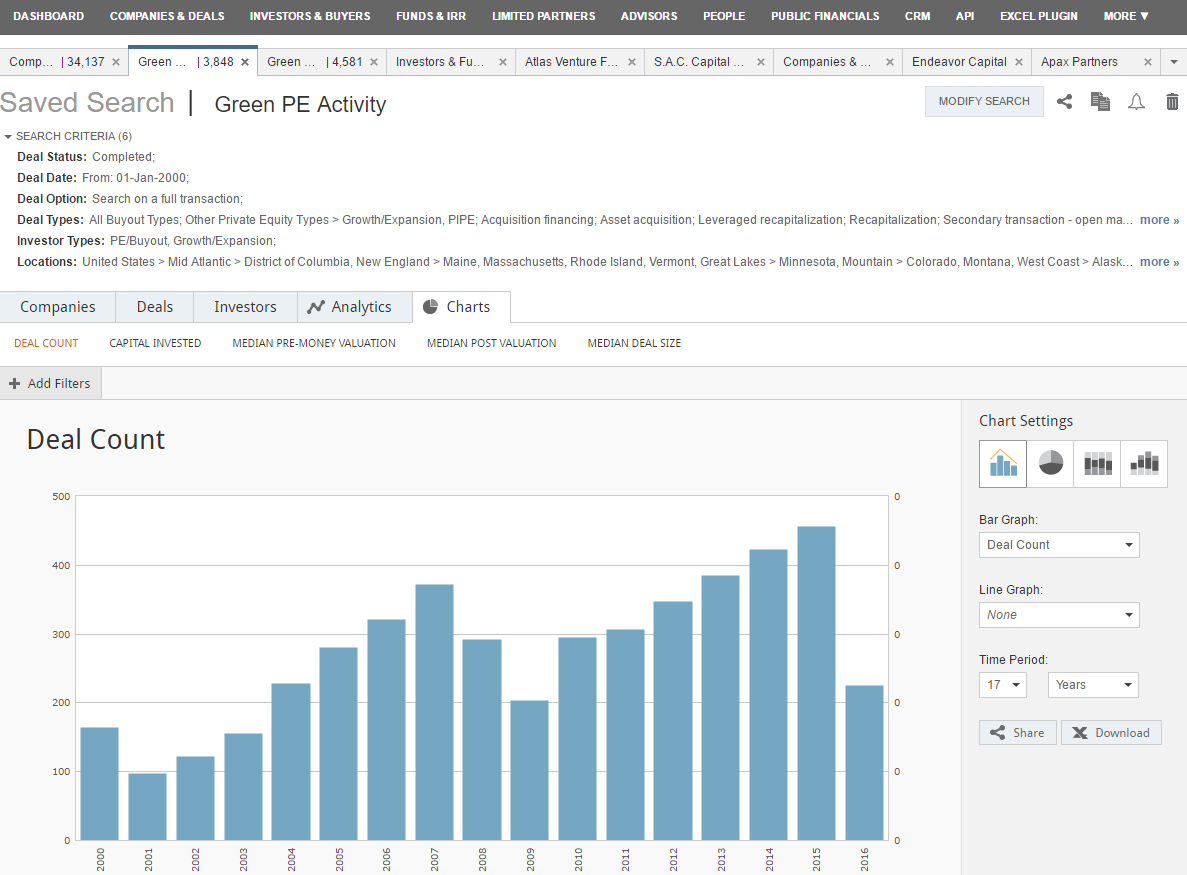Viewport: 1187px width, 875px height.
Task: Open Public Financials navigation item
Action: pyautogui.click(x=825, y=16)
